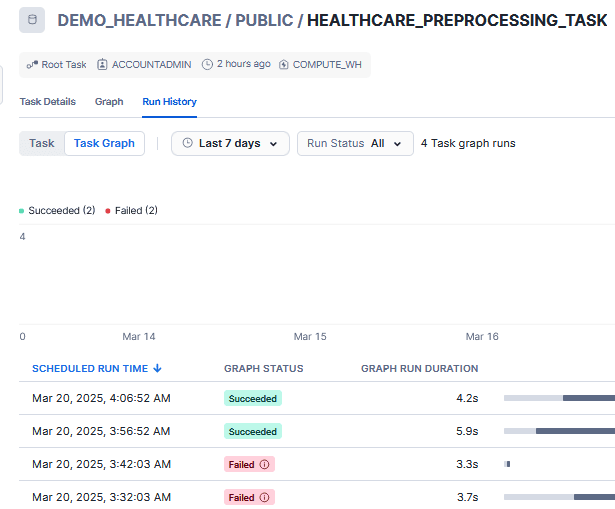Click the Mar 15 axis label
615x509 pixels.
pyautogui.click(x=310, y=336)
